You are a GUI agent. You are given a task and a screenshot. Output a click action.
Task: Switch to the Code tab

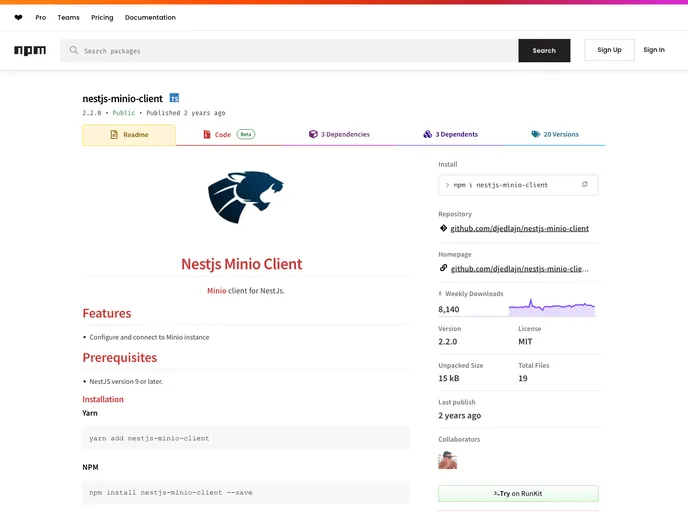pyautogui.click(x=229, y=134)
